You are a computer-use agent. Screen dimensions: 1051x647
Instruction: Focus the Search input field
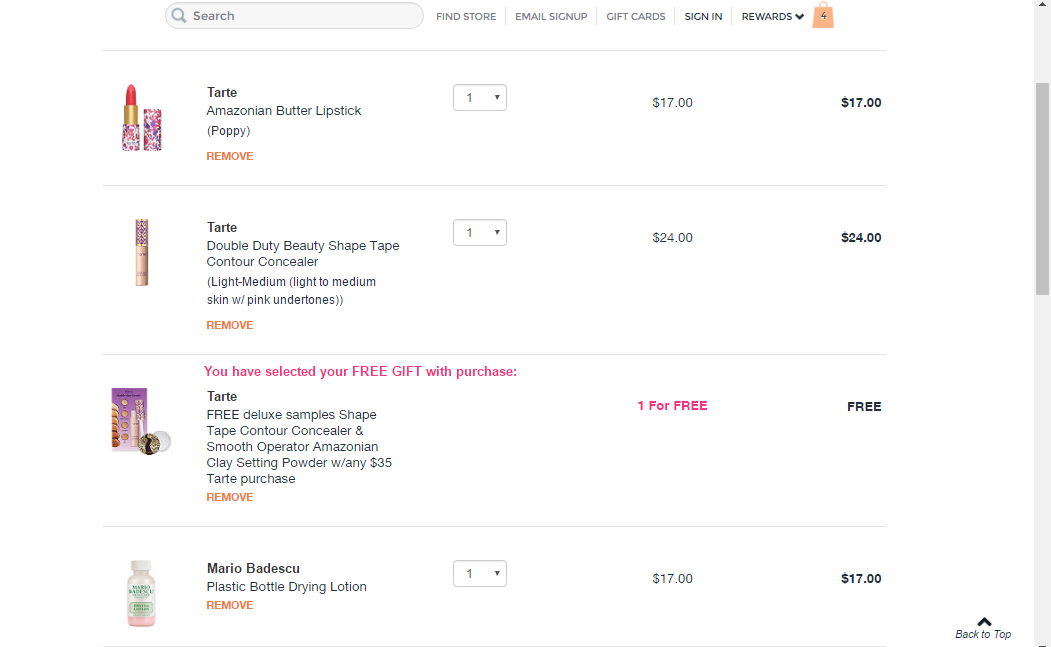[x=294, y=15]
